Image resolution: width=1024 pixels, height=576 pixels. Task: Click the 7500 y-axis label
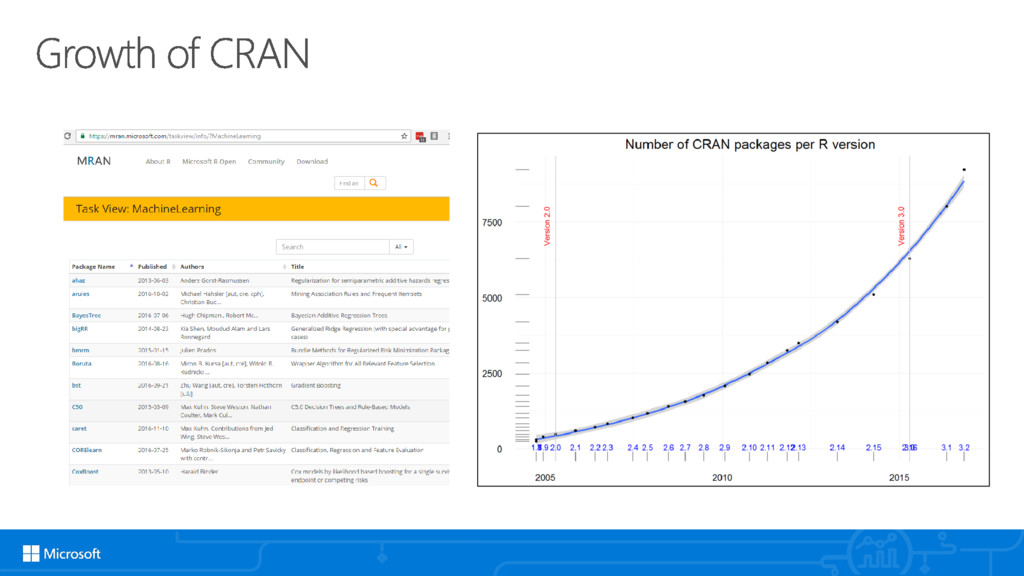click(492, 223)
